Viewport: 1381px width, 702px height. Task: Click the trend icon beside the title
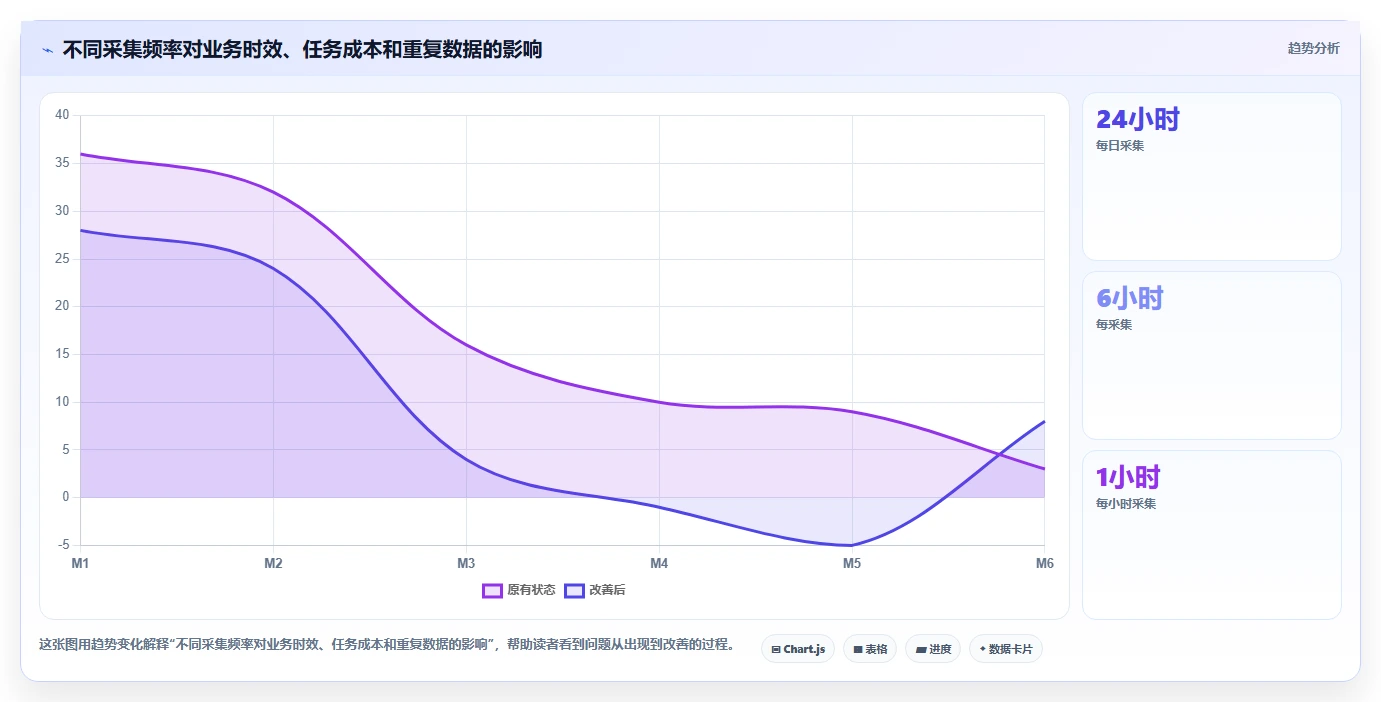click(47, 50)
